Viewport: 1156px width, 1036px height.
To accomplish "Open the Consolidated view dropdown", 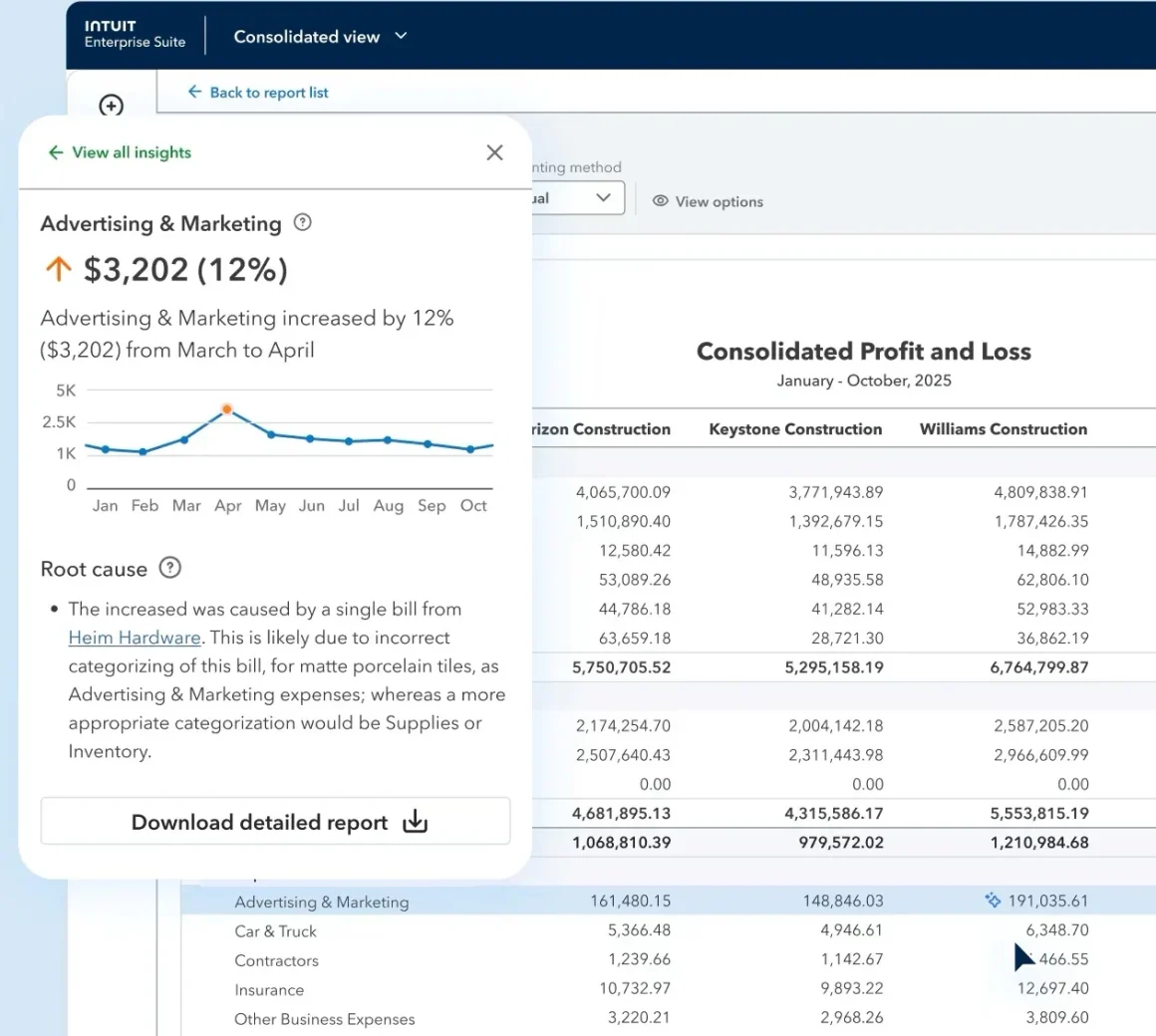I will 320,36.
